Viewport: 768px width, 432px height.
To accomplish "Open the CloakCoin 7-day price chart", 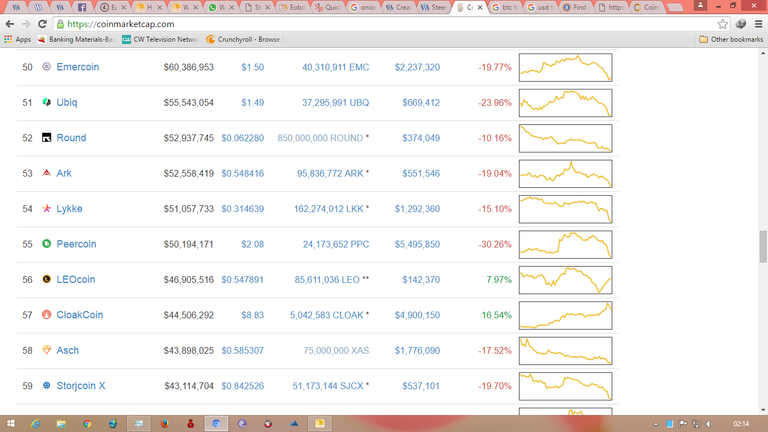I will tap(565, 315).
